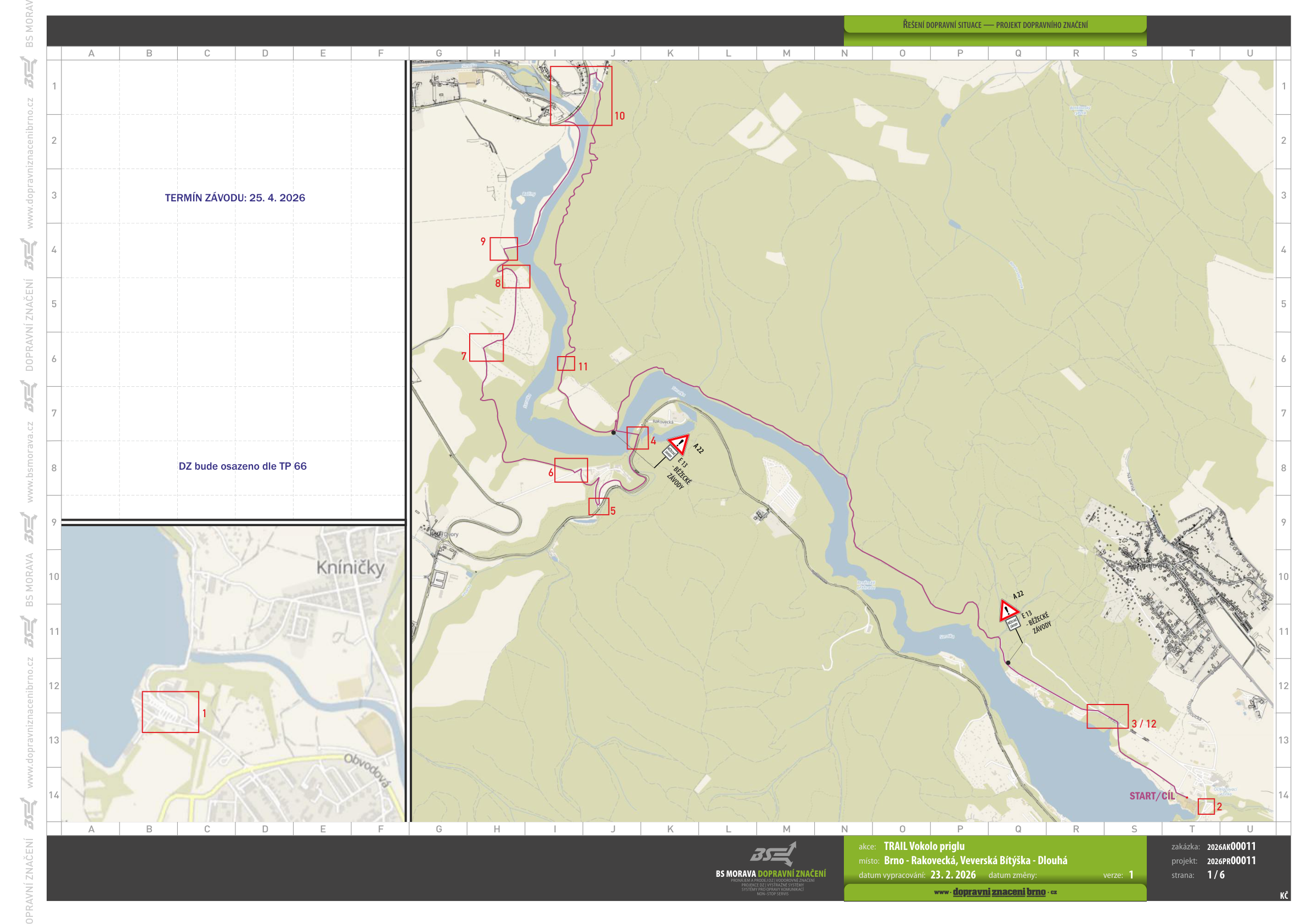Select the red detail box numbered 11
Screen dimensions: 1307x924
coord(566,363)
